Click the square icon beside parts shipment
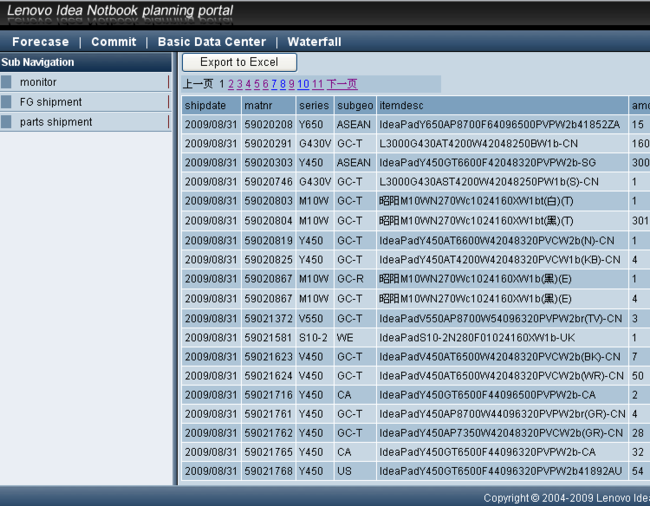650x506 pixels. click(6, 122)
